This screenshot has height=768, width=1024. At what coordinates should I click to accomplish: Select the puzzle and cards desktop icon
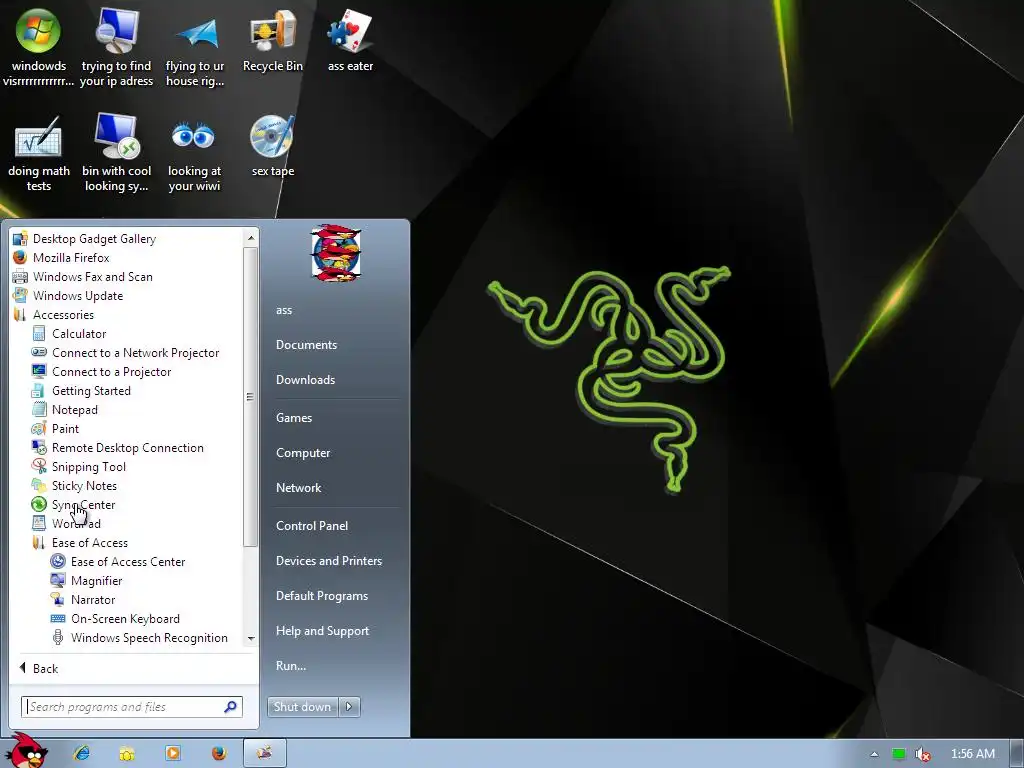pos(350,40)
